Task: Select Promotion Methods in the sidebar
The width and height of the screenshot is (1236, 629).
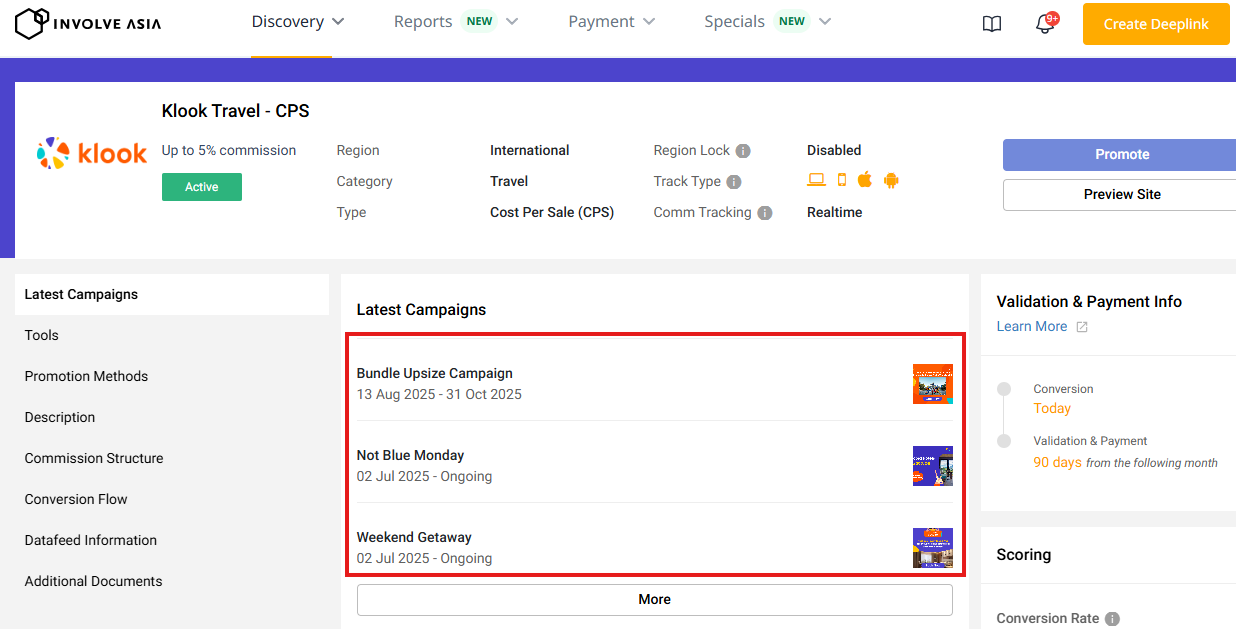Action: pyautogui.click(x=172, y=377)
